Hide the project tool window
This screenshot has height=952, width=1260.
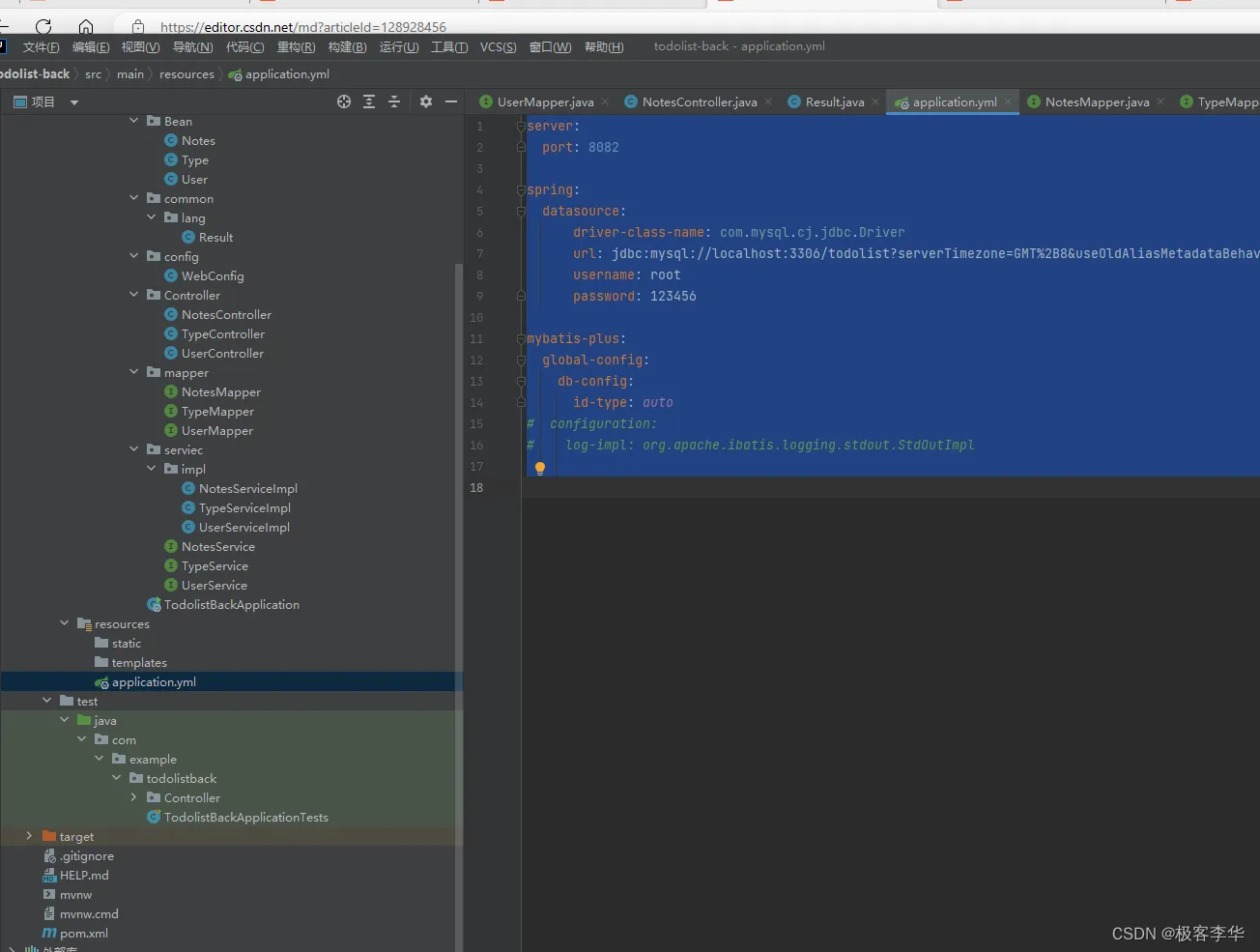tap(450, 101)
